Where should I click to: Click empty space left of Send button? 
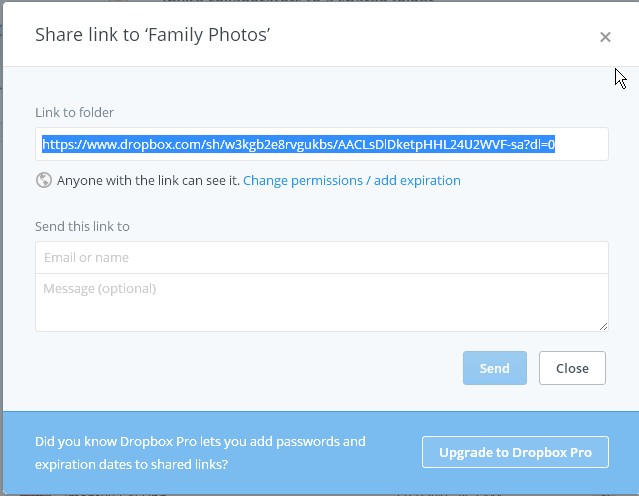tap(250, 368)
